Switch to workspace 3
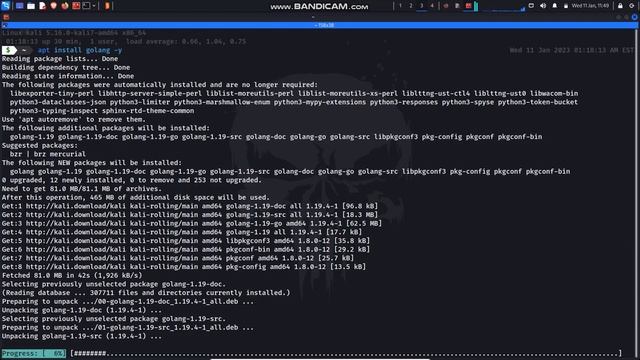Viewport: 640px width, 360px height. coord(422,6)
